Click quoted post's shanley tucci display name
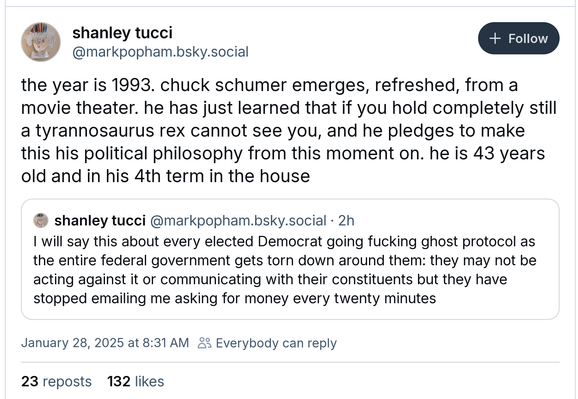 point(100,221)
